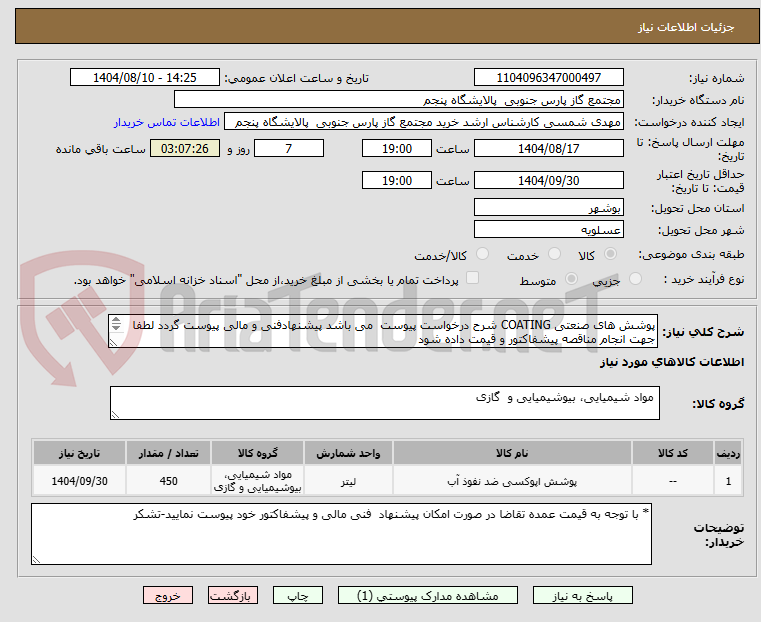Click the گروه کالا column header in table
Screen dimensions: 761x622
[257, 453]
